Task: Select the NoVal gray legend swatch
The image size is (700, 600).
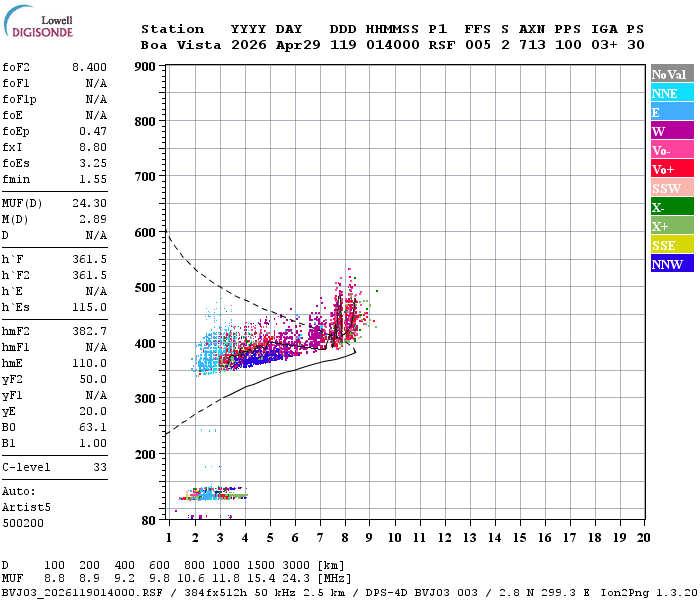Action: [672, 74]
